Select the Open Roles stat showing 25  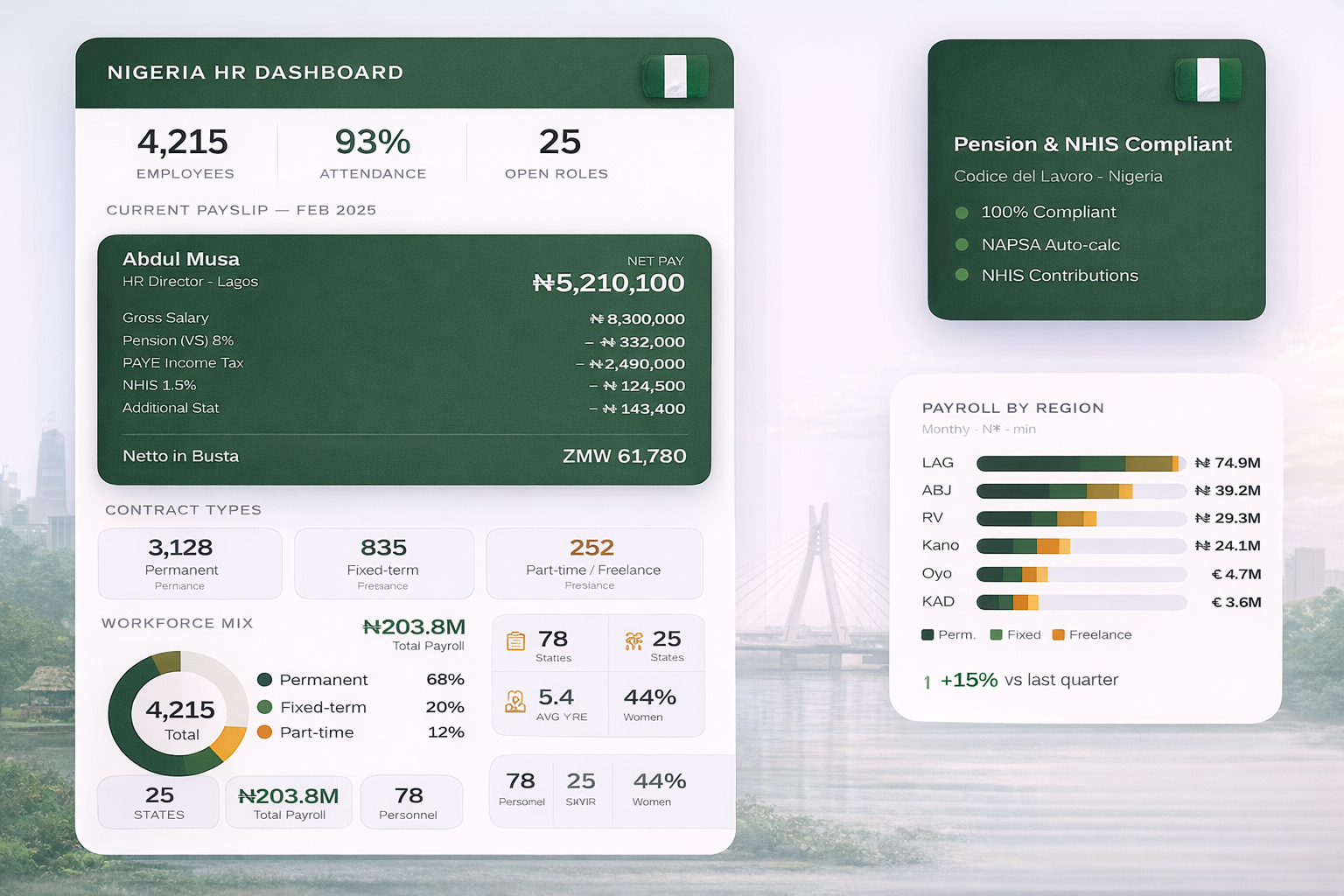(x=557, y=153)
